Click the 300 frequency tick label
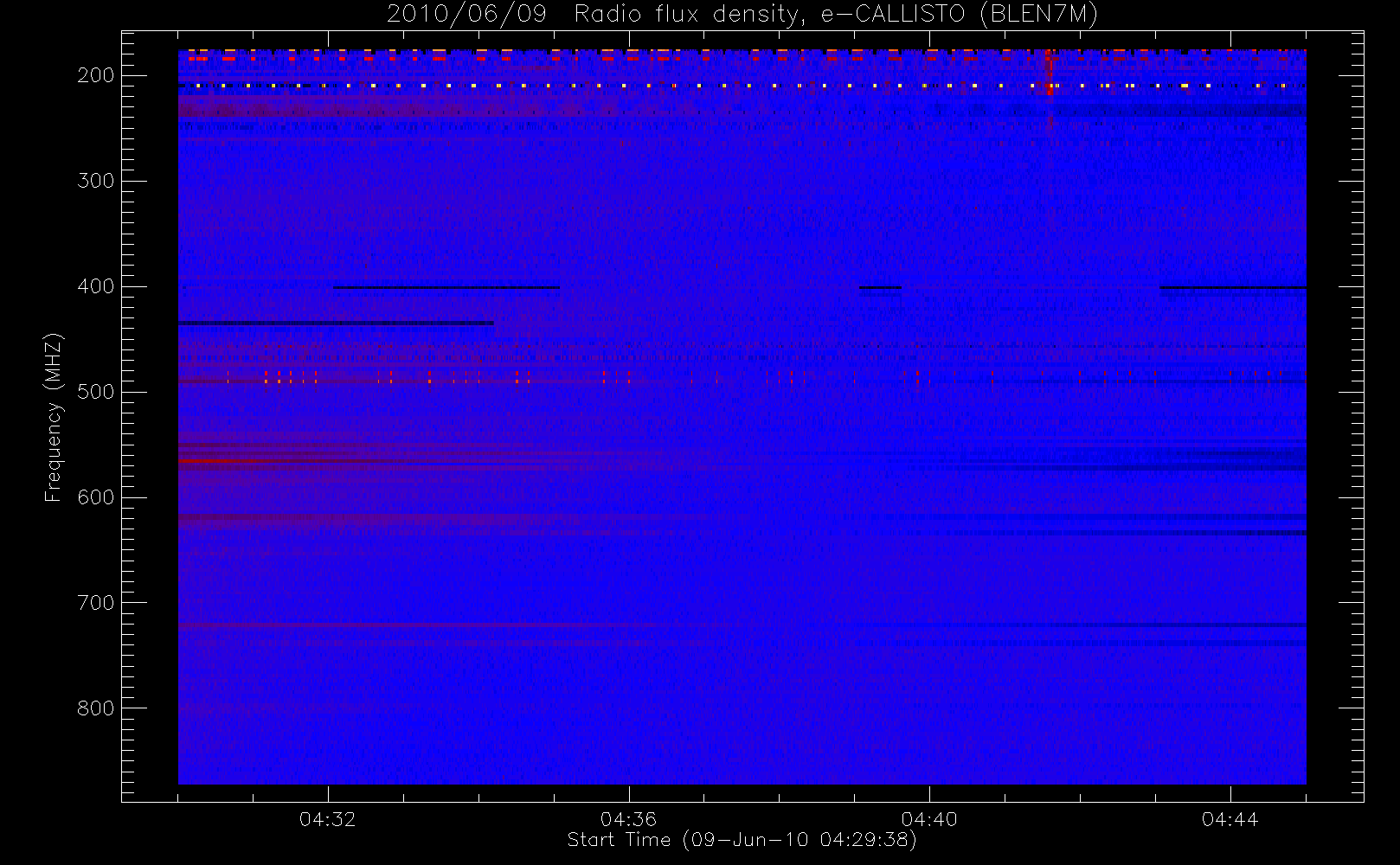The height and width of the screenshot is (865, 1400). click(95, 181)
